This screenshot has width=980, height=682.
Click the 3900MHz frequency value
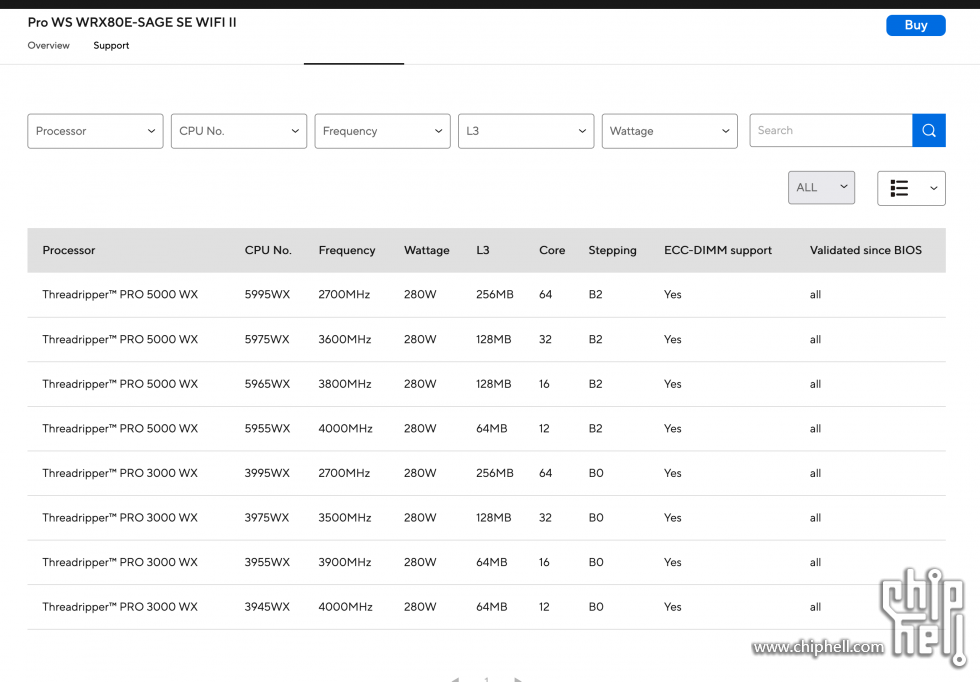pyautogui.click(x=344, y=563)
